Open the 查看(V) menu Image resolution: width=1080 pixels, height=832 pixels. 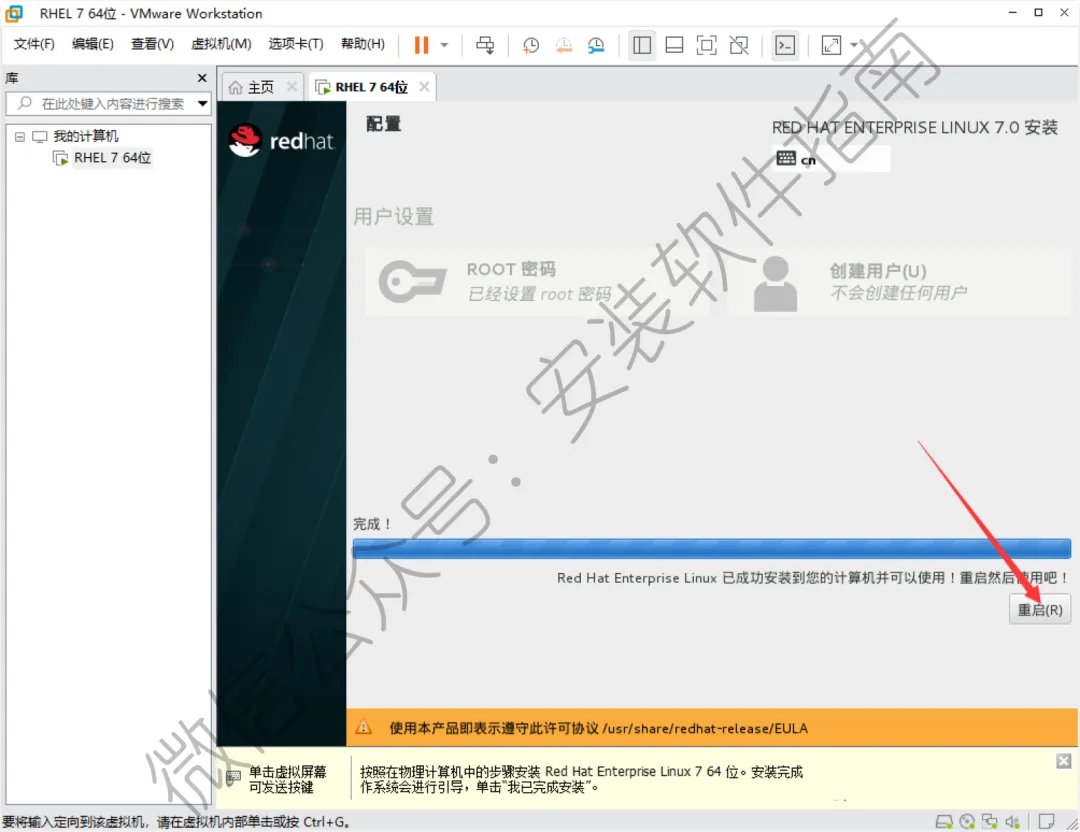(152, 44)
